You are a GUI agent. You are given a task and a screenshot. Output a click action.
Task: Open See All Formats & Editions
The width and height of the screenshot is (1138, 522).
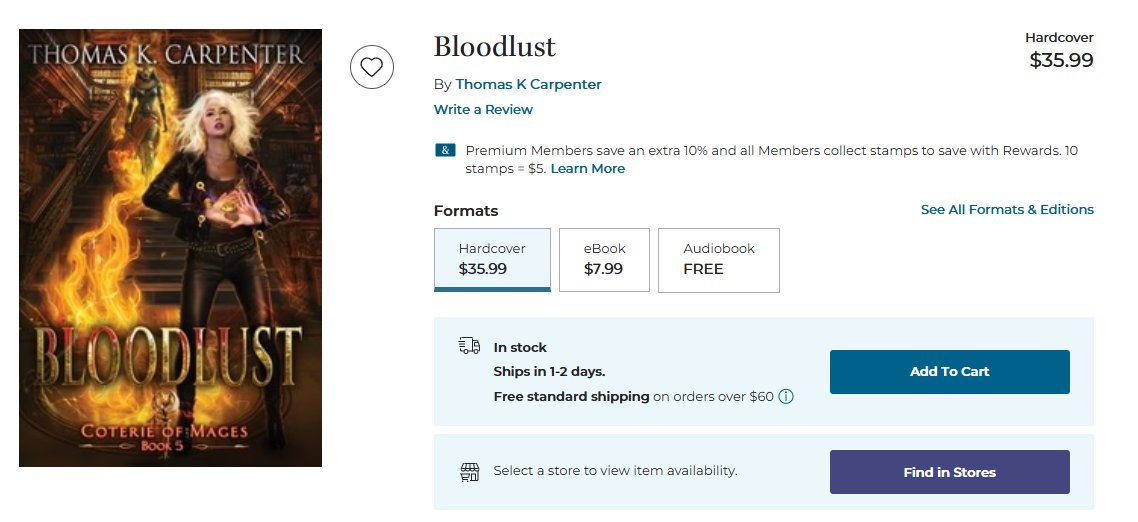[1007, 209]
